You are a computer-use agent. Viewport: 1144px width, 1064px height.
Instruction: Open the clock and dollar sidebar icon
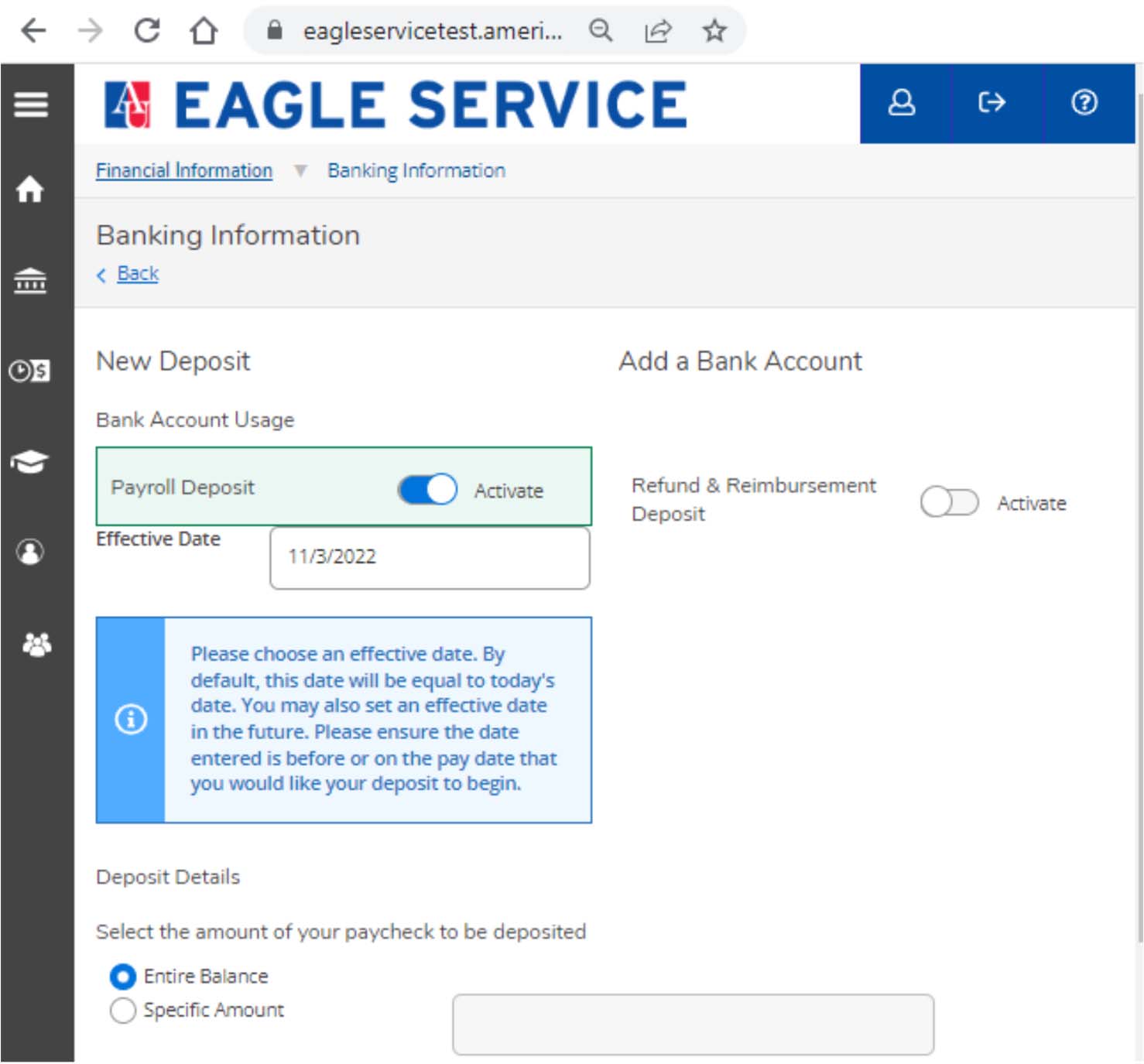30,371
